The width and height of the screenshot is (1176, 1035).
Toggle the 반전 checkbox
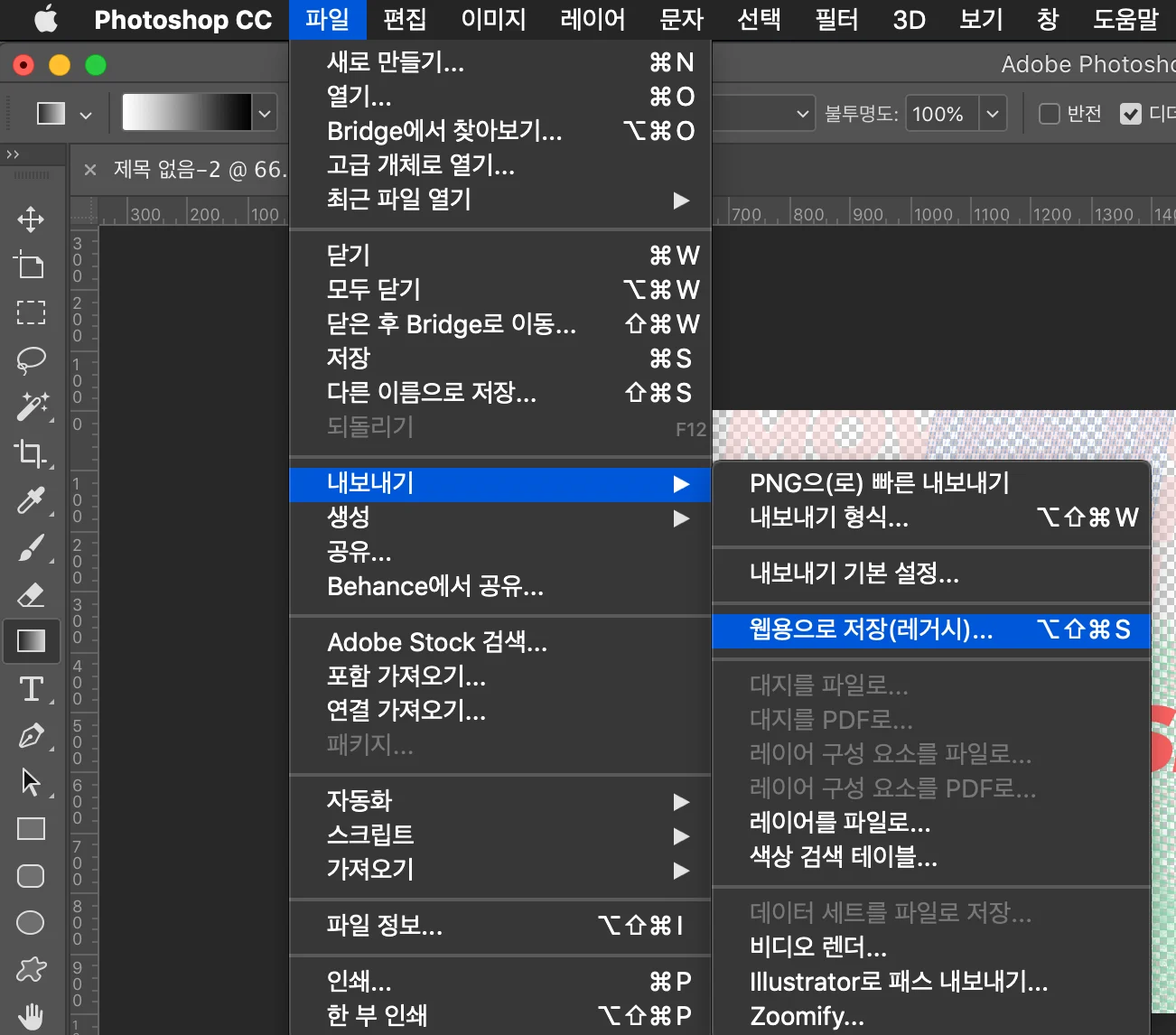1049,114
